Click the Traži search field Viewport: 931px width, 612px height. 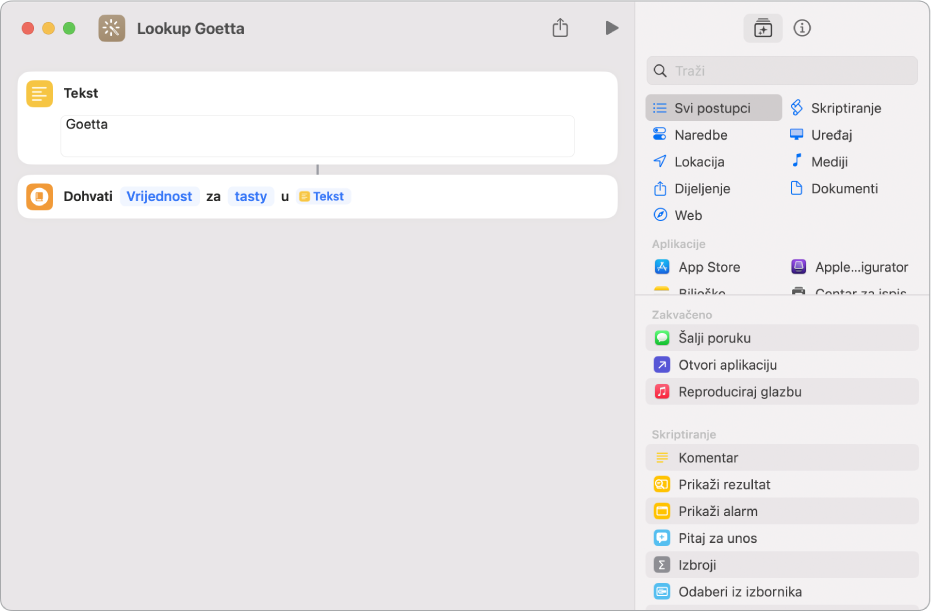coord(782,71)
